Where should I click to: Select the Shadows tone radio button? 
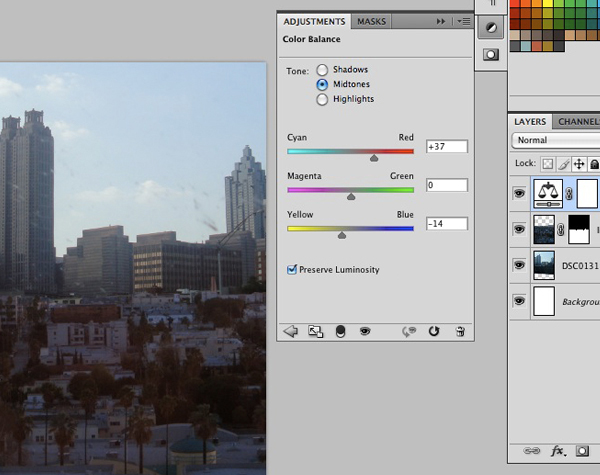click(x=322, y=70)
